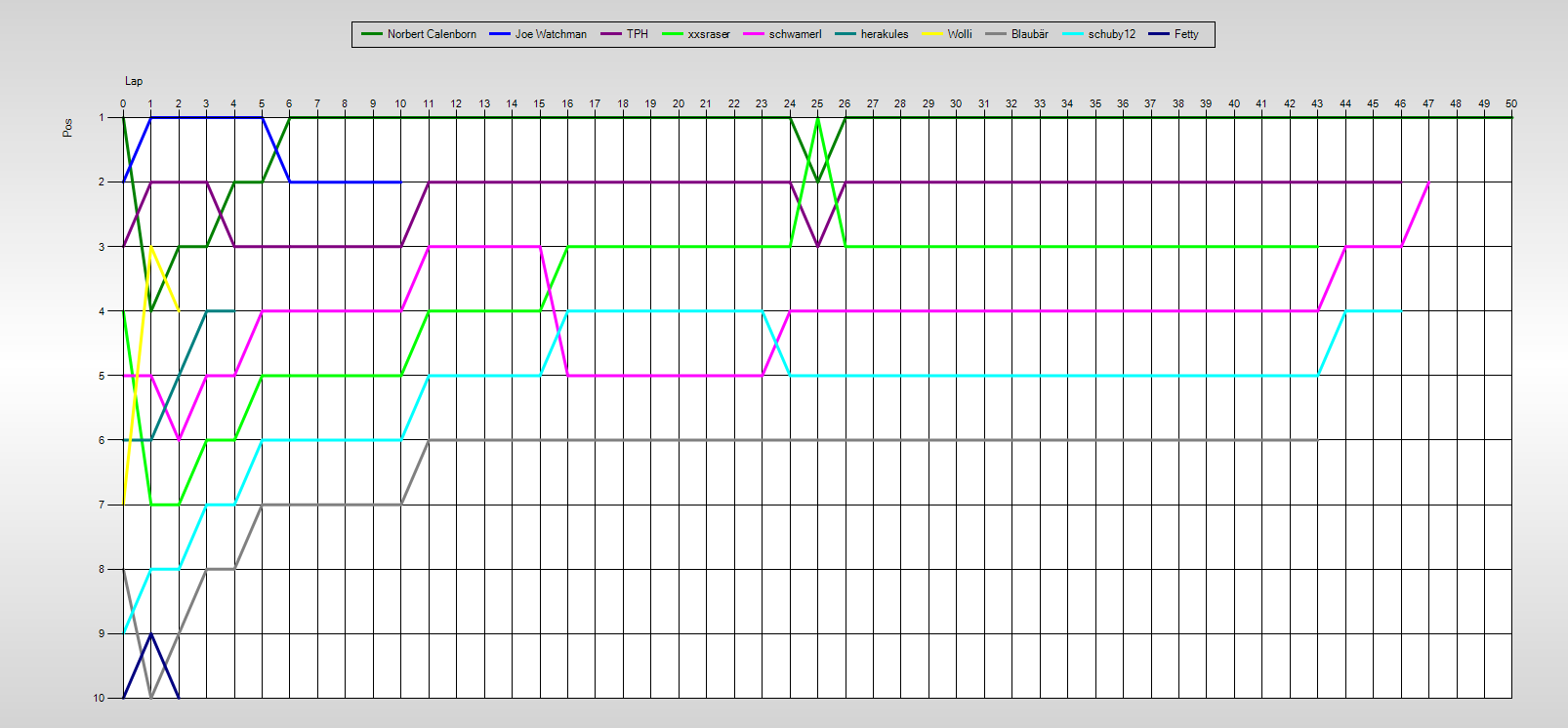
Task: Click lap number 50 on the axis
Action: coord(1511,103)
